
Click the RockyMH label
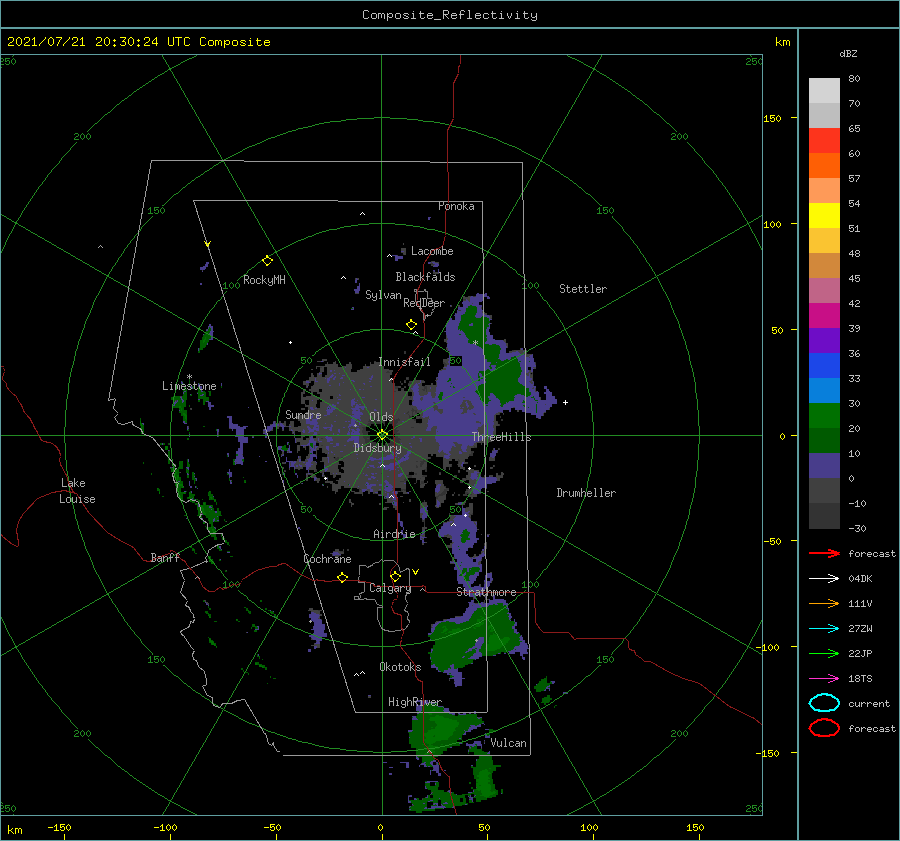coord(264,280)
